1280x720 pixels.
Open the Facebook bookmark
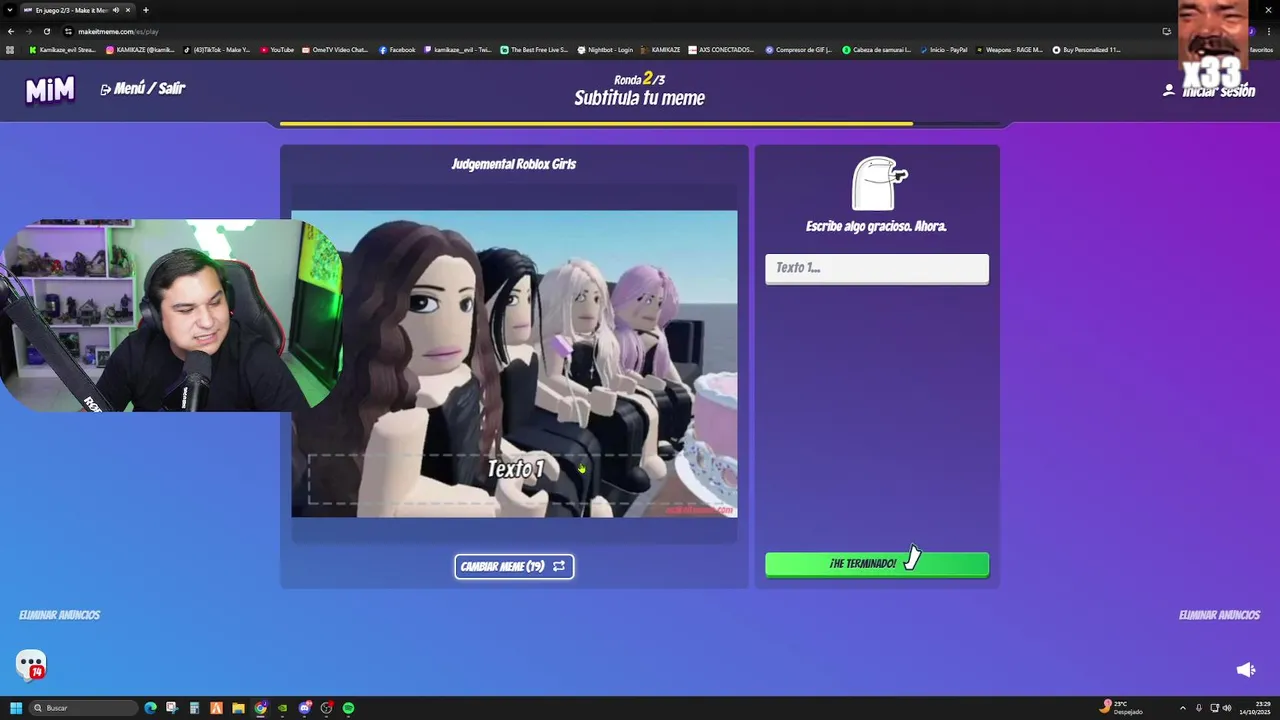coord(397,49)
